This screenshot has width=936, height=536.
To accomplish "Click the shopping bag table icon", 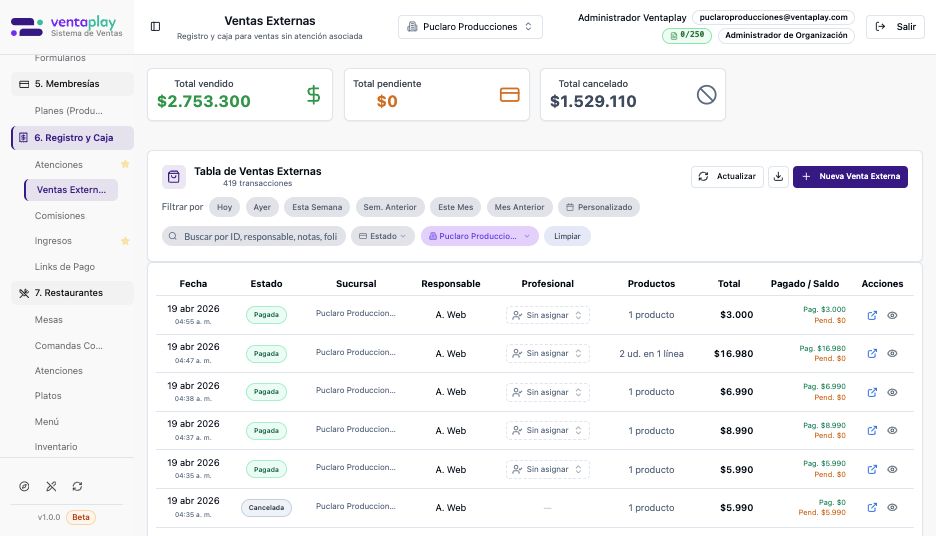I will (174, 177).
